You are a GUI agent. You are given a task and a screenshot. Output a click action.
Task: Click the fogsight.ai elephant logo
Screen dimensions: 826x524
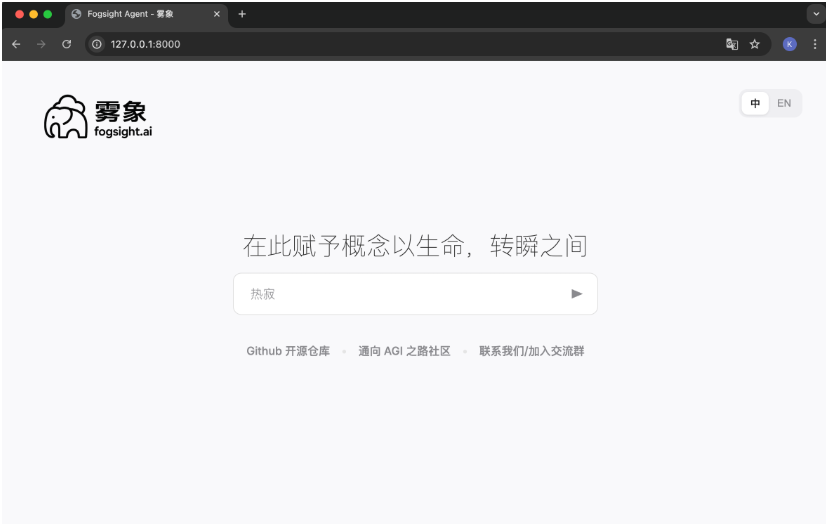pos(66,117)
